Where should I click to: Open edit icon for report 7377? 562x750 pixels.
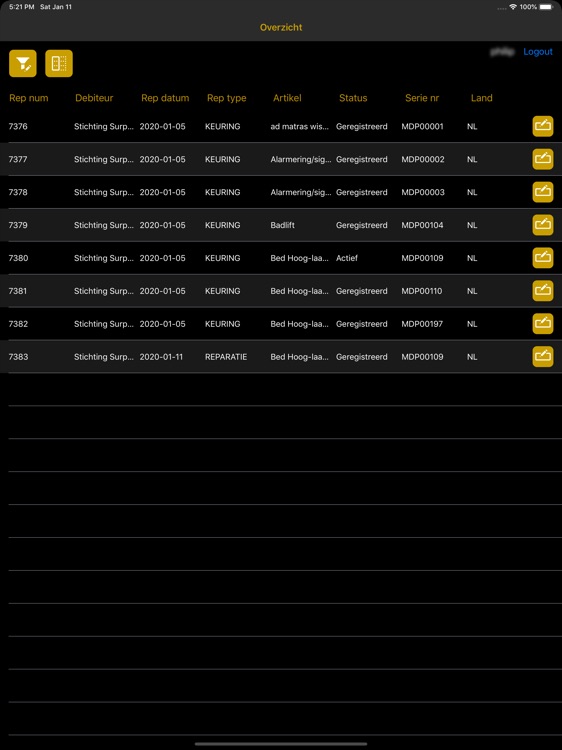pos(543,159)
